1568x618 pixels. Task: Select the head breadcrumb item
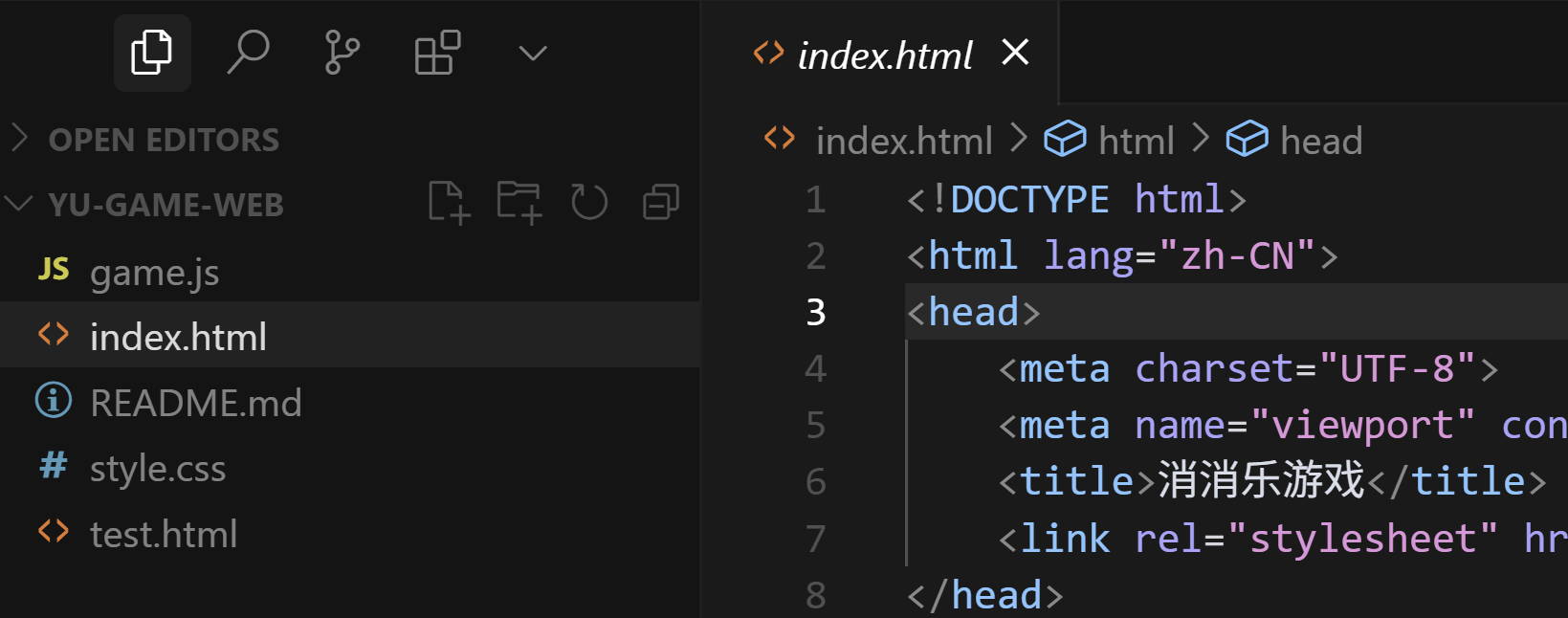point(1294,141)
